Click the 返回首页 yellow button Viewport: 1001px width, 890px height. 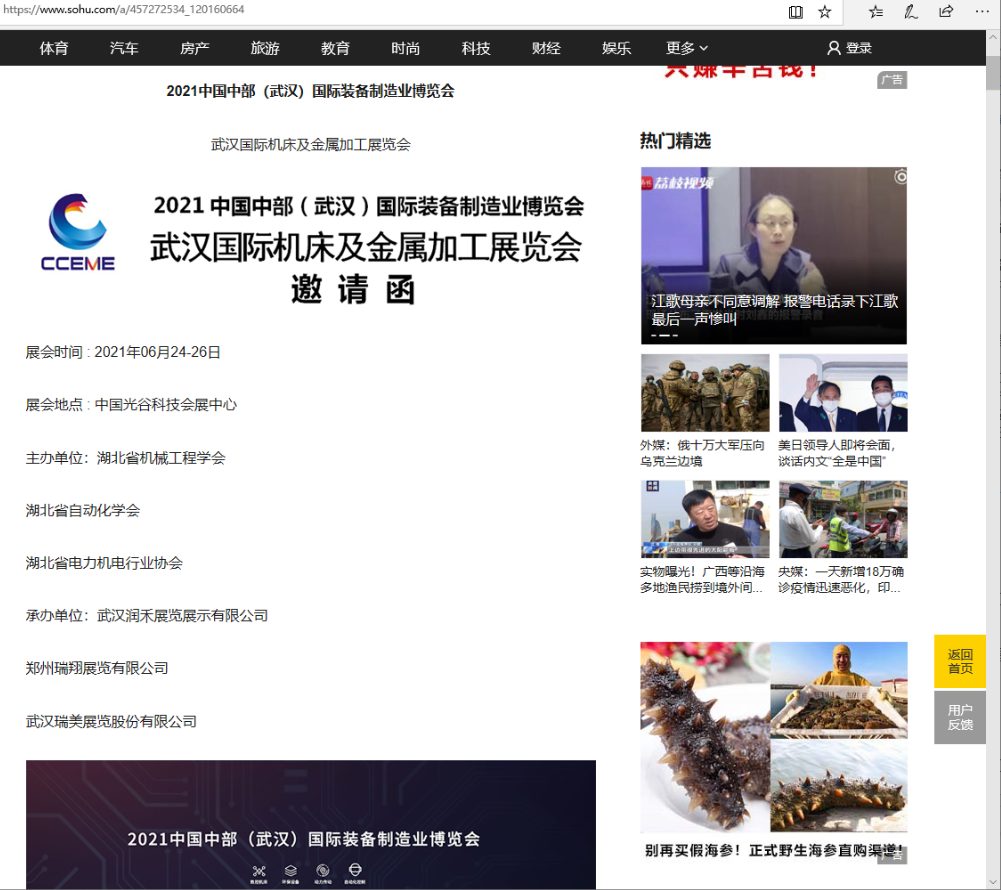pyautogui.click(x=960, y=661)
